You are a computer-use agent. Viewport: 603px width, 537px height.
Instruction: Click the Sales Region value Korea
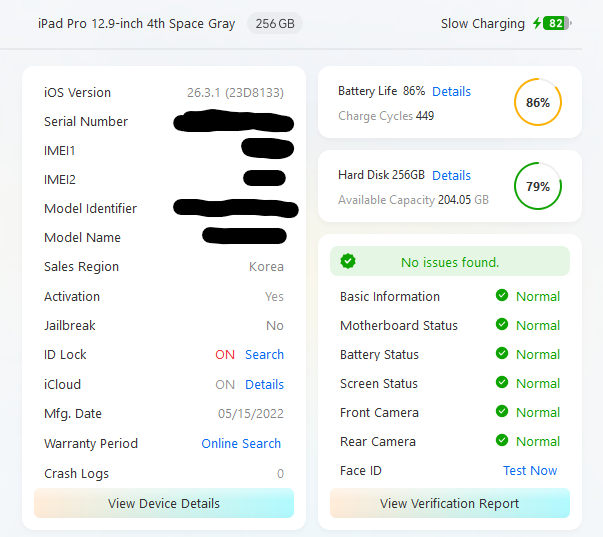tap(266, 267)
